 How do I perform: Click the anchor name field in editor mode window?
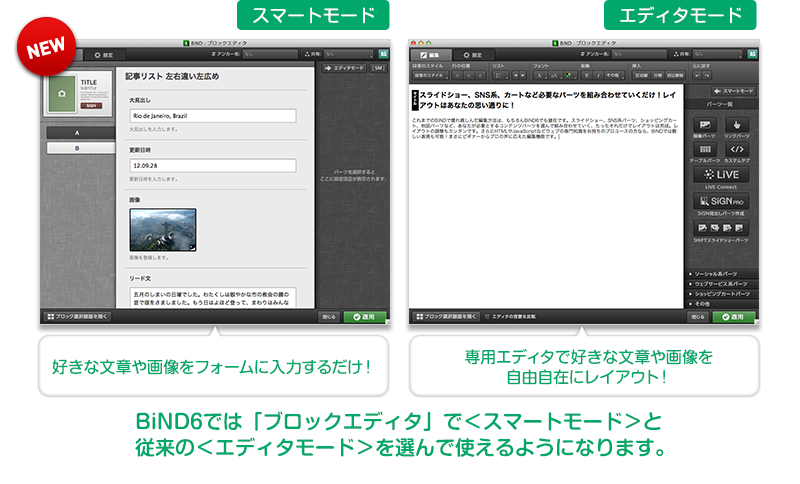click(x=639, y=54)
